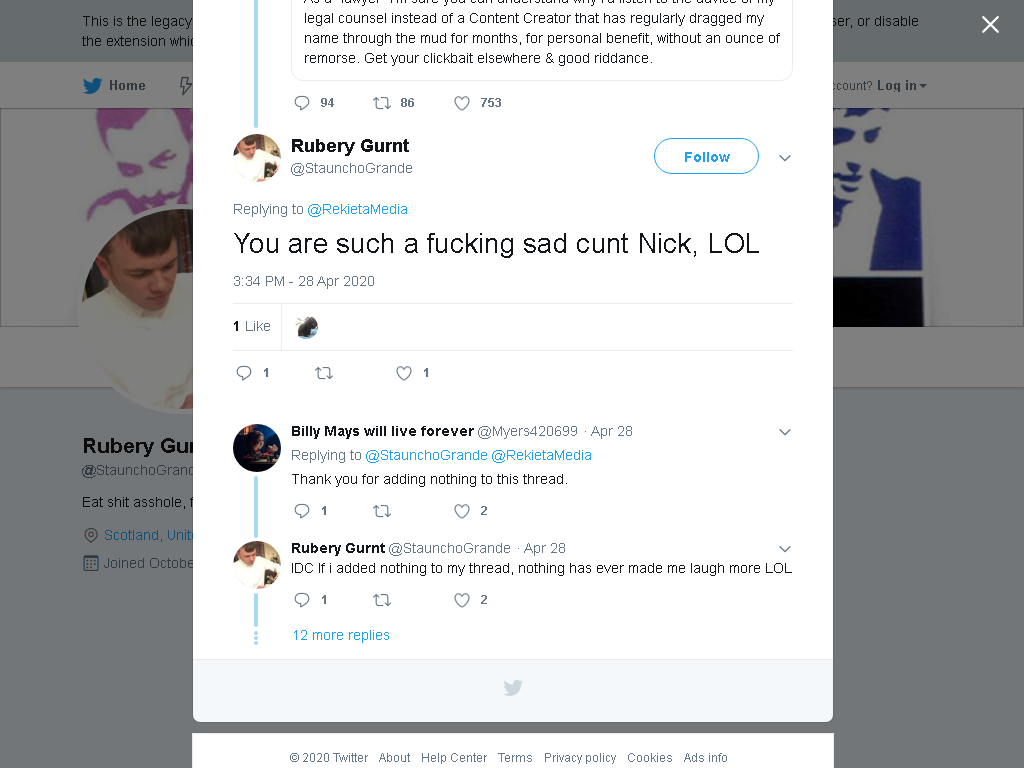Close the tweet overlay with X
This screenshot has height=768, width=1024.
point(990,25)
